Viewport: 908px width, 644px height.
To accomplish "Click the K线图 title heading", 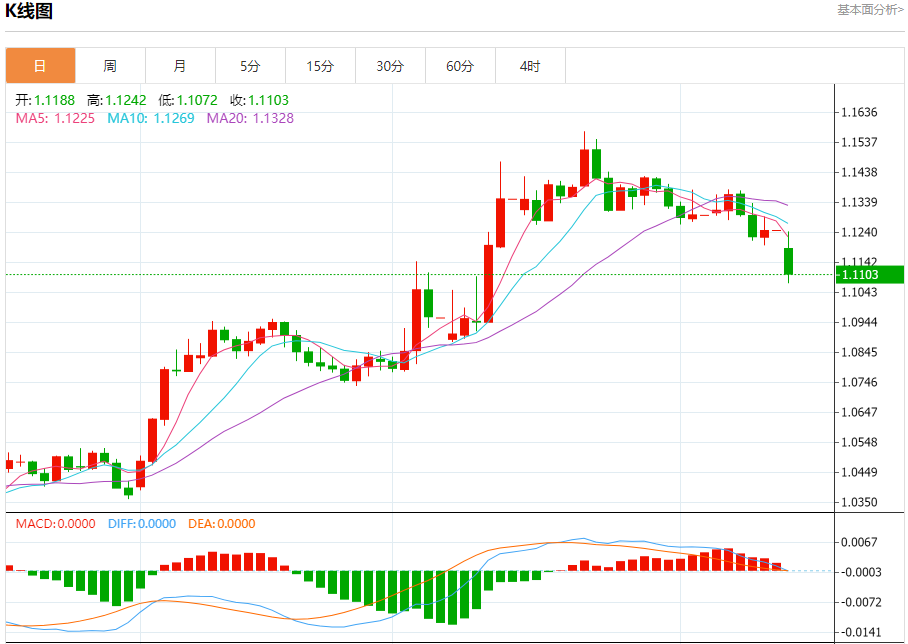I will 29,10.
